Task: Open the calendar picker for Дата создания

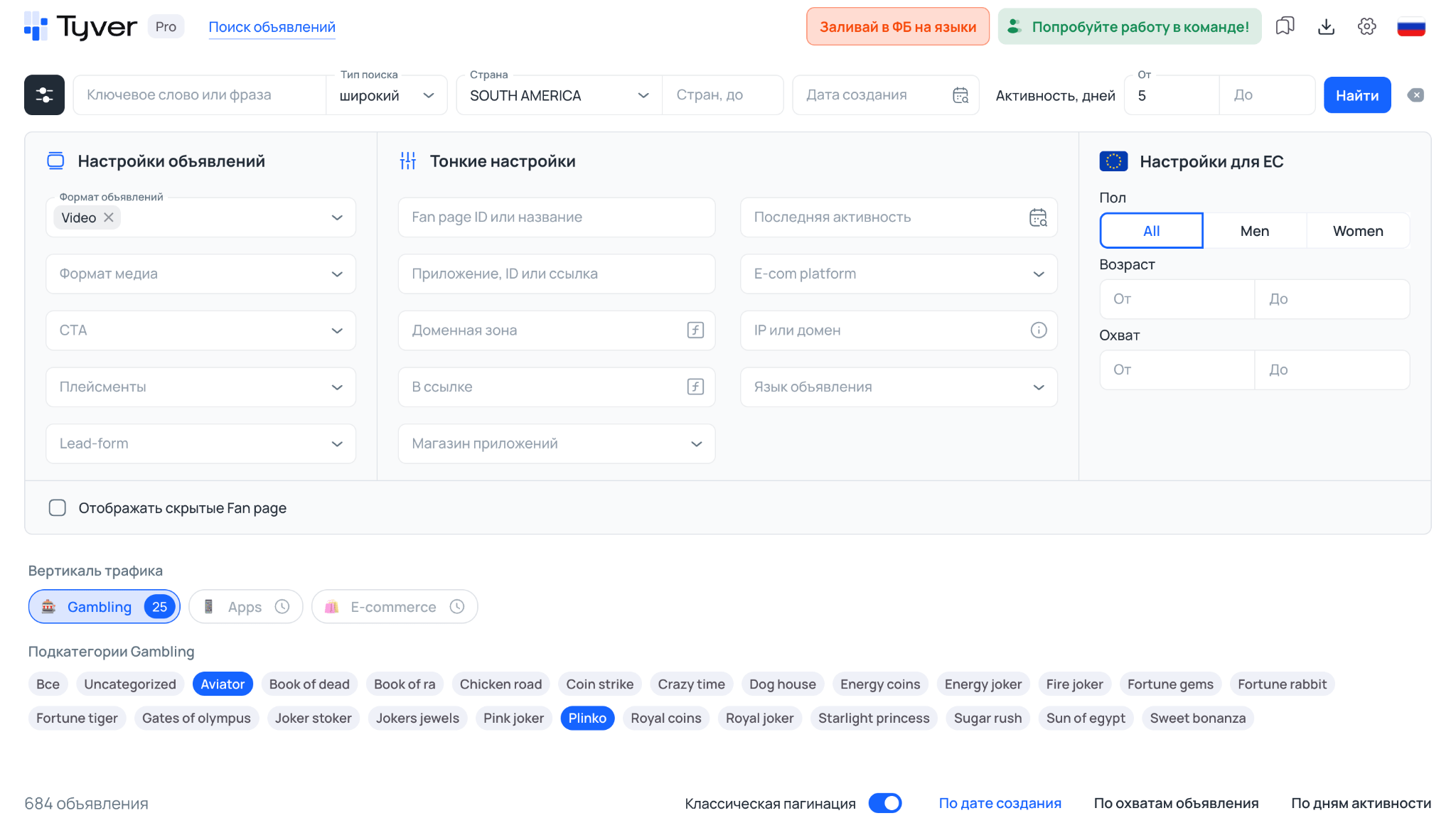Action: pos(960,95)
